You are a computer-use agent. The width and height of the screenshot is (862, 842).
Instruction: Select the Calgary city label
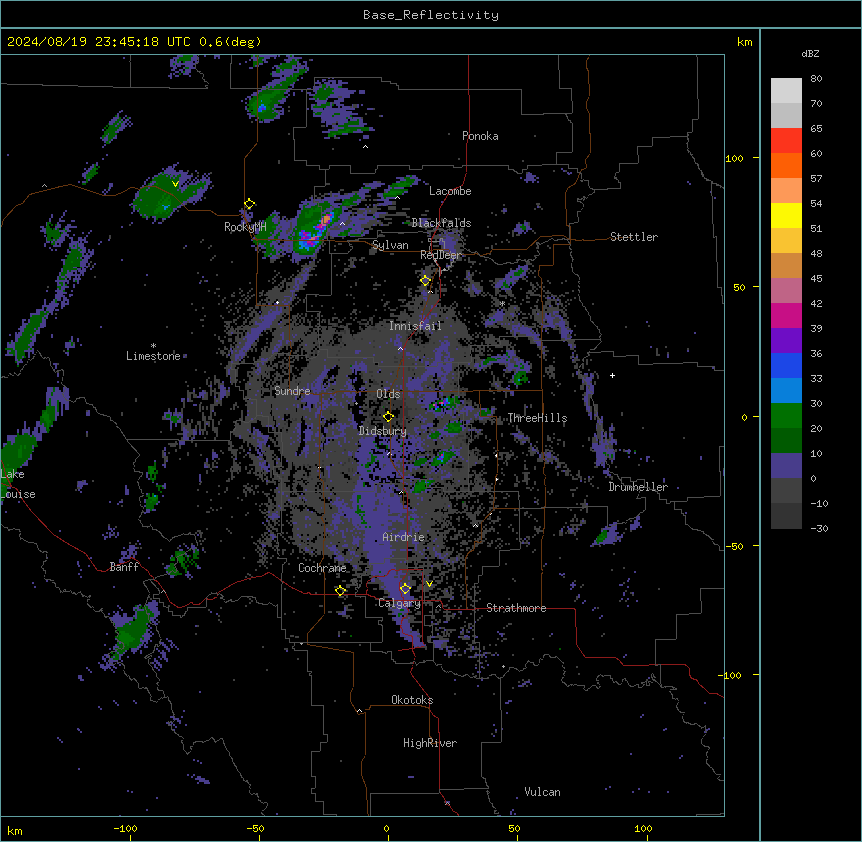(x=399, y=603)
